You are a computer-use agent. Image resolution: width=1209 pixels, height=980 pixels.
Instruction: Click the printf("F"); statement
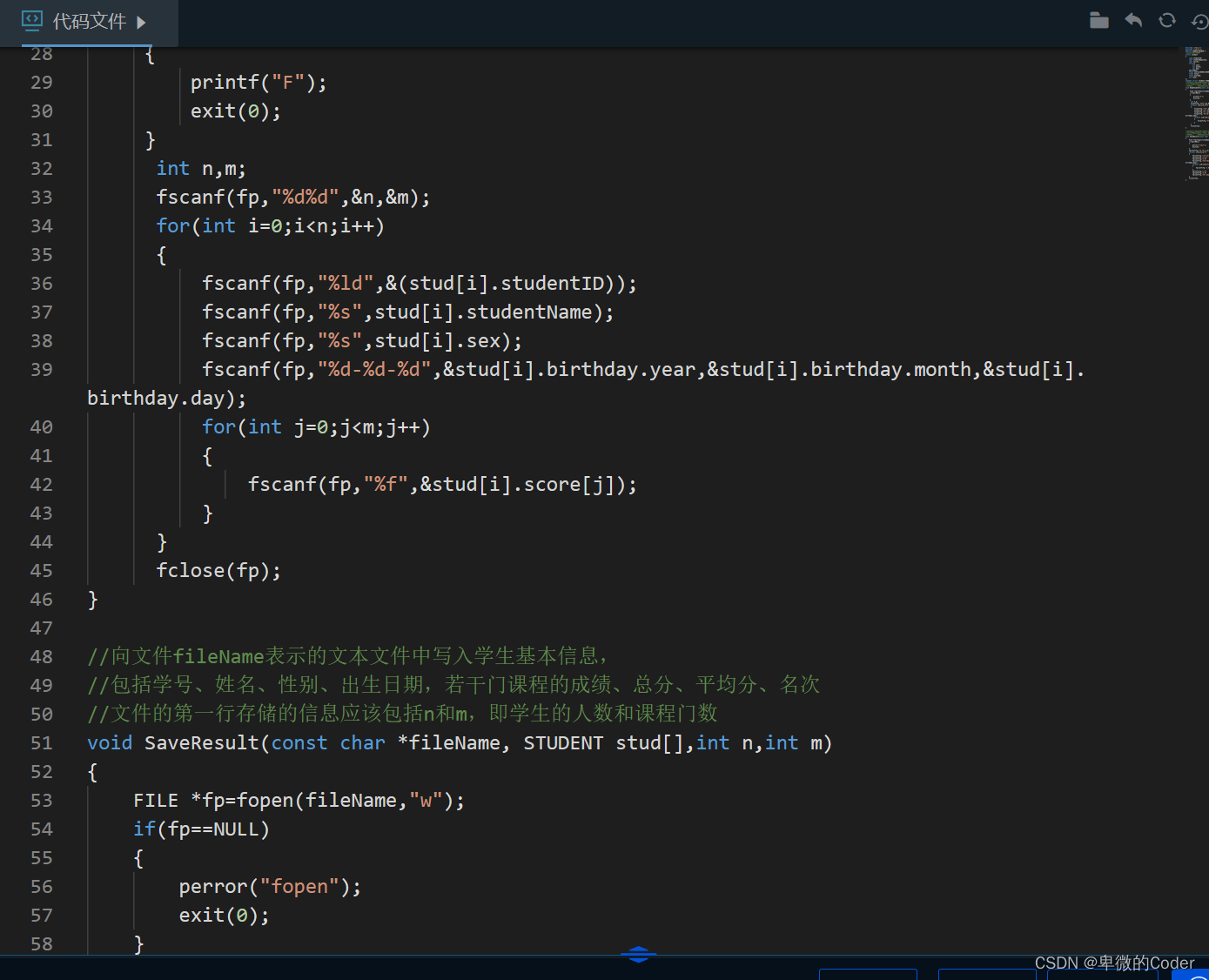pyautogui.click(x=259, y=83)
